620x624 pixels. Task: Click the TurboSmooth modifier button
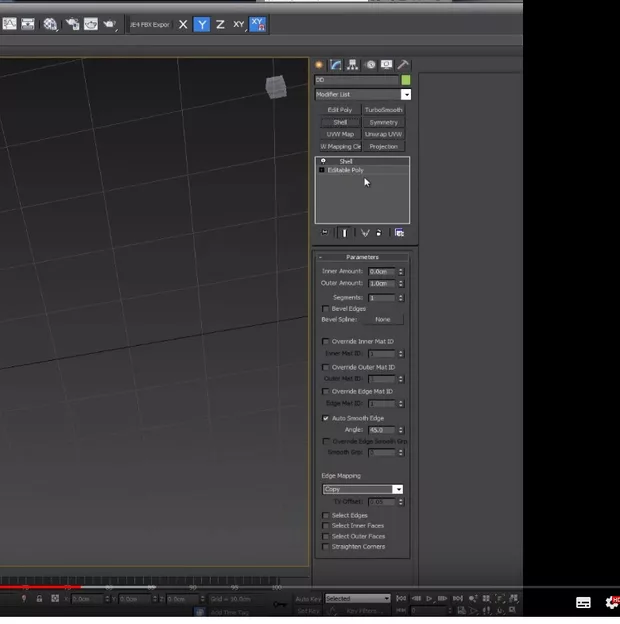(x=383, y=110)
